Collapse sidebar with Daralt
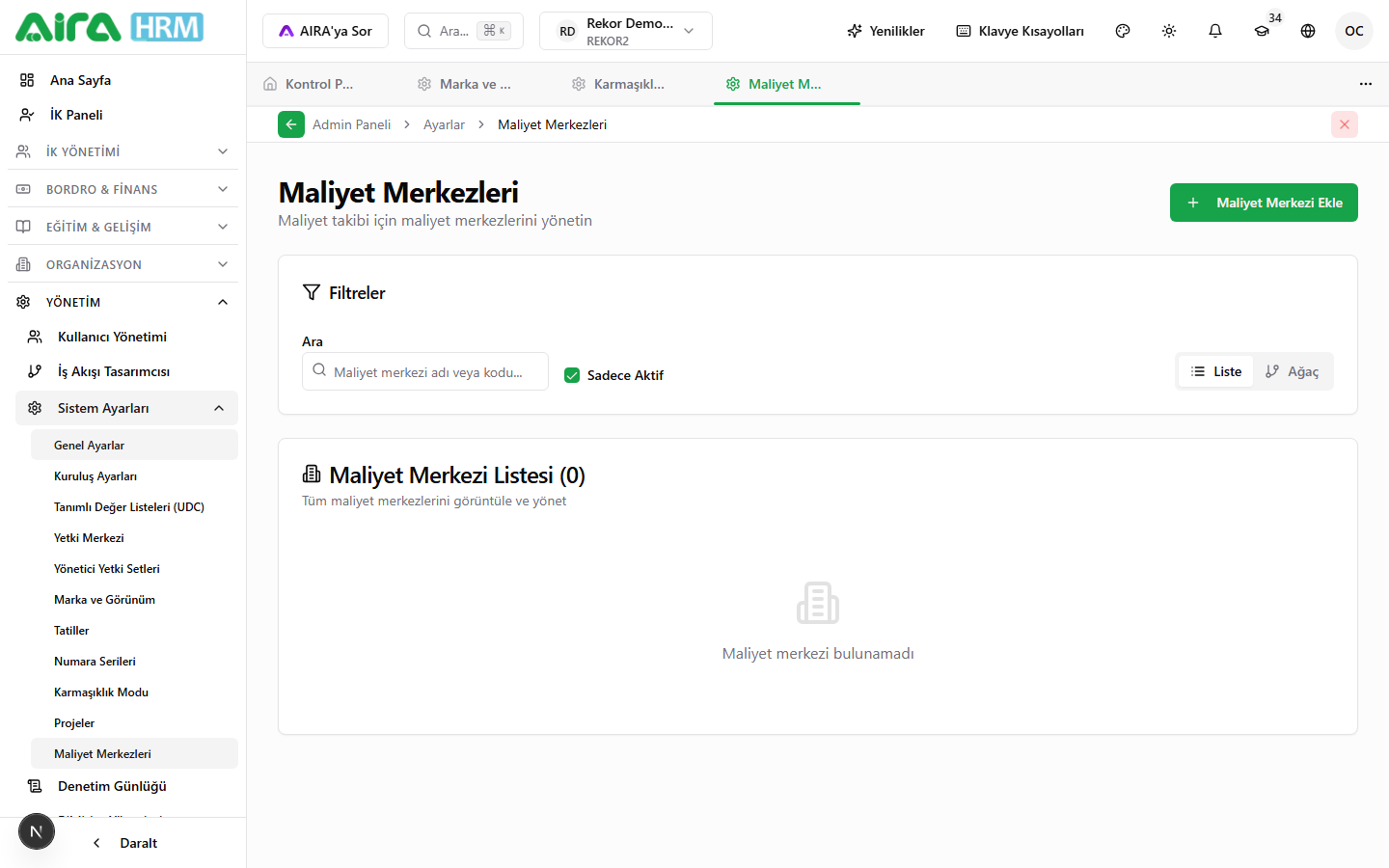Viewport: 1389px width, 868px height. point(124,843)
